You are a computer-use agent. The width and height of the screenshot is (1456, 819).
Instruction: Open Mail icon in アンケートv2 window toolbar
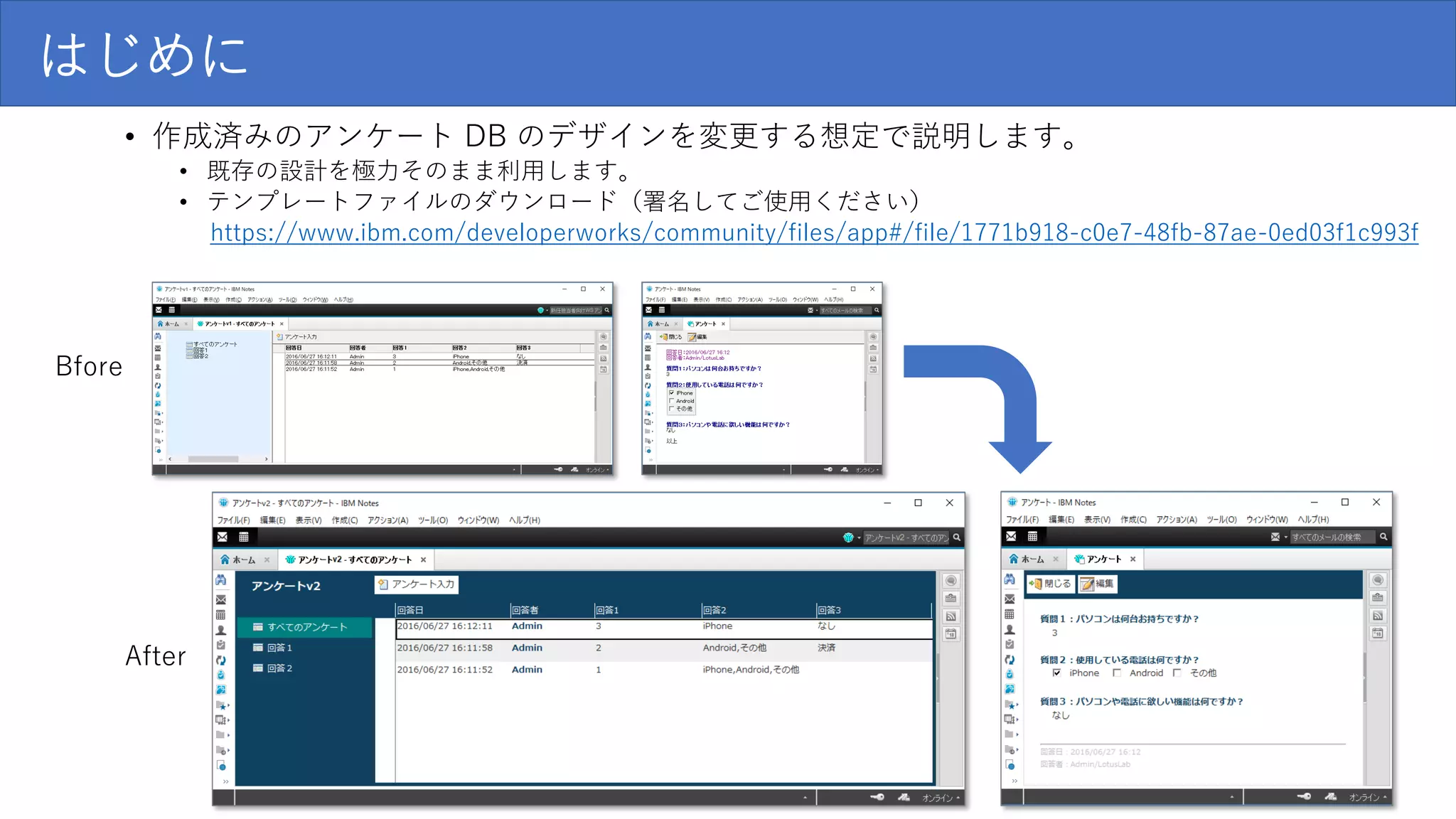coord(223,537)
